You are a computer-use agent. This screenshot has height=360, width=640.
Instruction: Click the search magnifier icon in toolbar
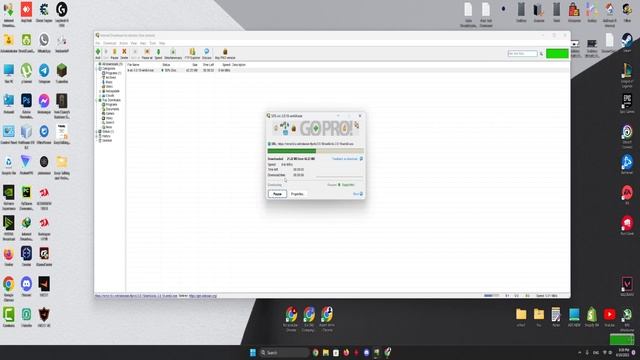click(542, 53)
